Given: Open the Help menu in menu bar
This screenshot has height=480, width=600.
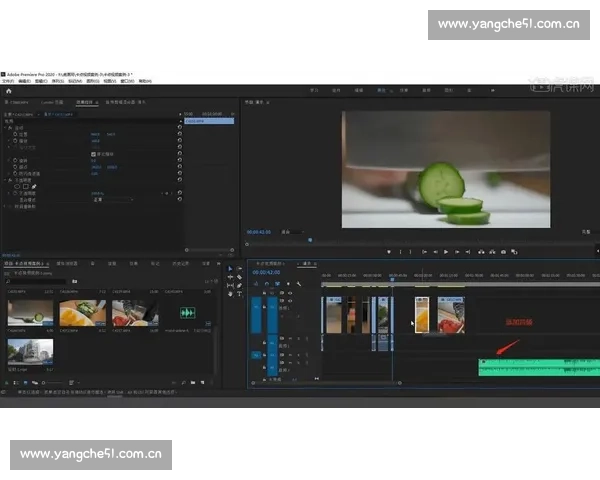Looking at the screenshot, I should (x=145, y=81).
